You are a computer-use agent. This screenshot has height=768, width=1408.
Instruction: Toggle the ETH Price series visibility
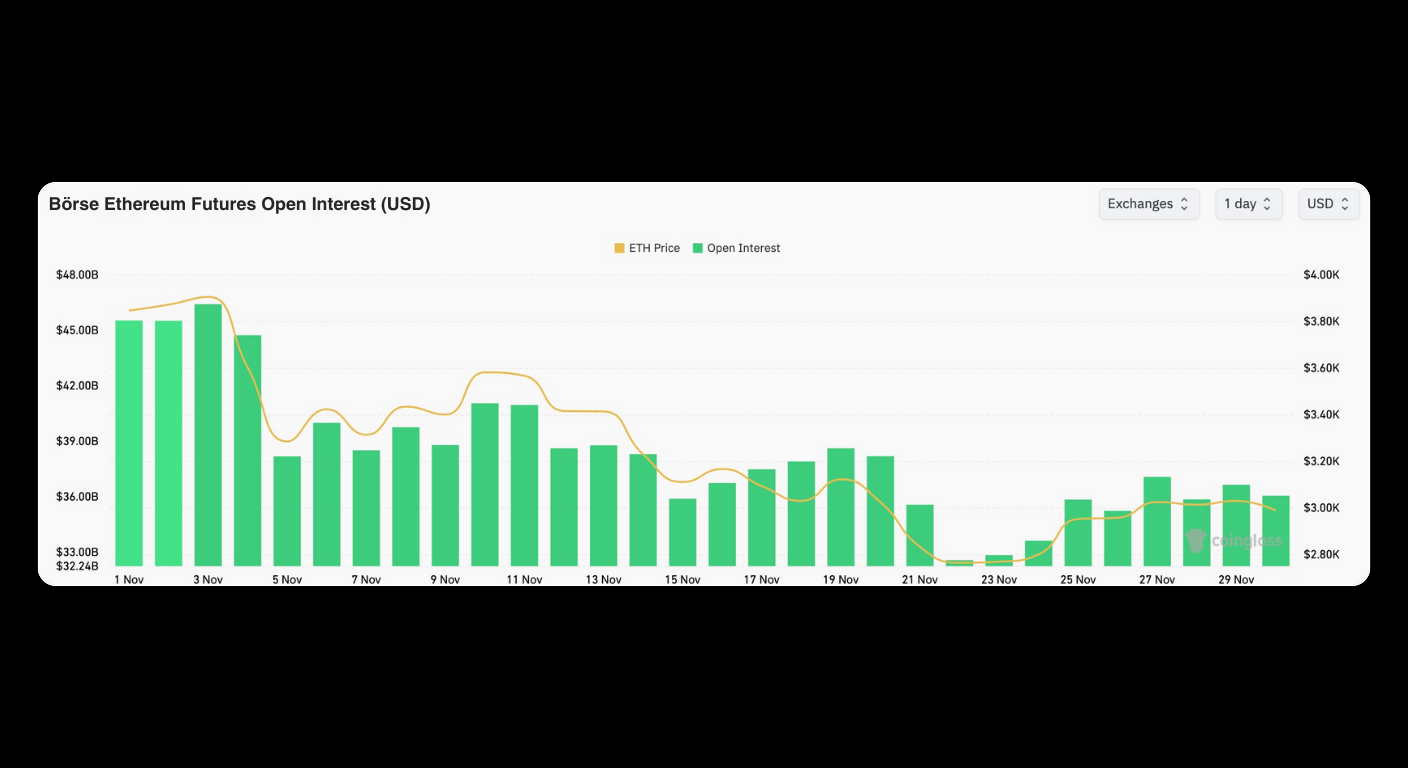pyautogui.click(x=646, y=248)
